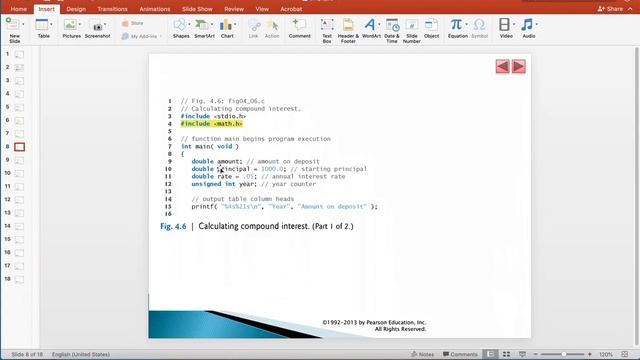Click the Pearson Education copyright text
The image size is (640, 360).
374,325
